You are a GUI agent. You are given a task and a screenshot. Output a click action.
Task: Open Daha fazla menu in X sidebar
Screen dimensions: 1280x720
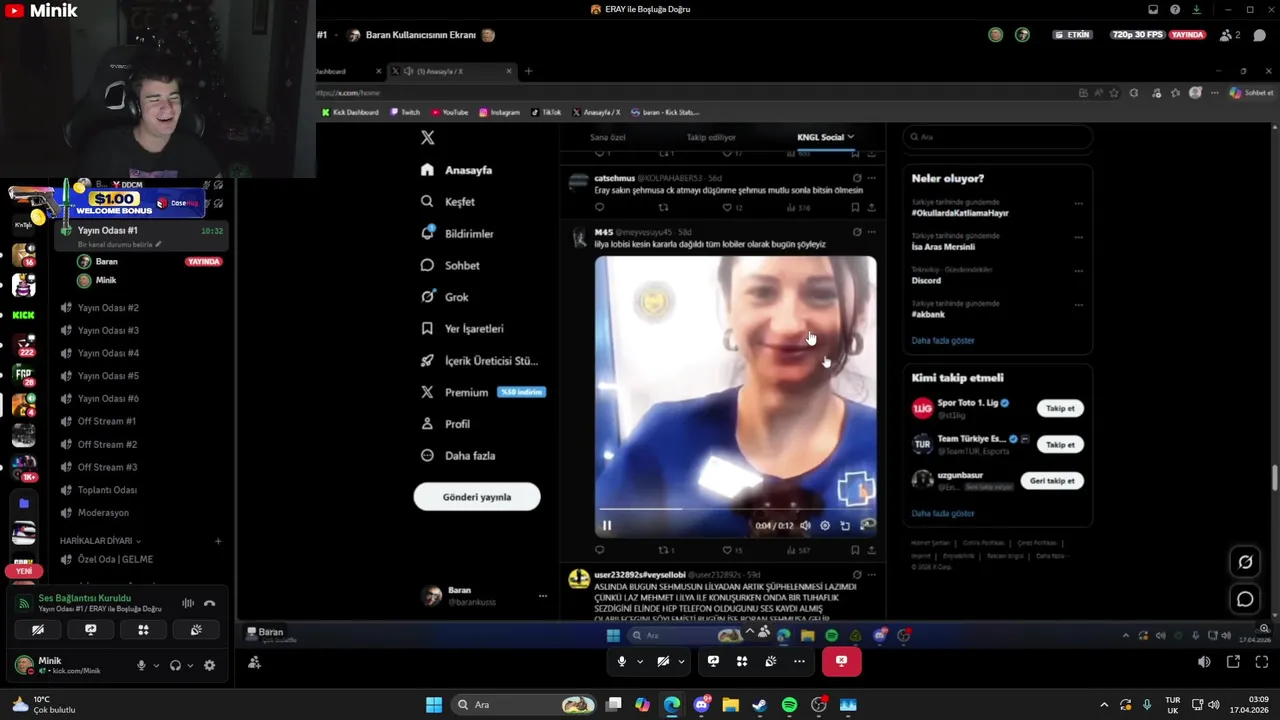tap(458, 455)
